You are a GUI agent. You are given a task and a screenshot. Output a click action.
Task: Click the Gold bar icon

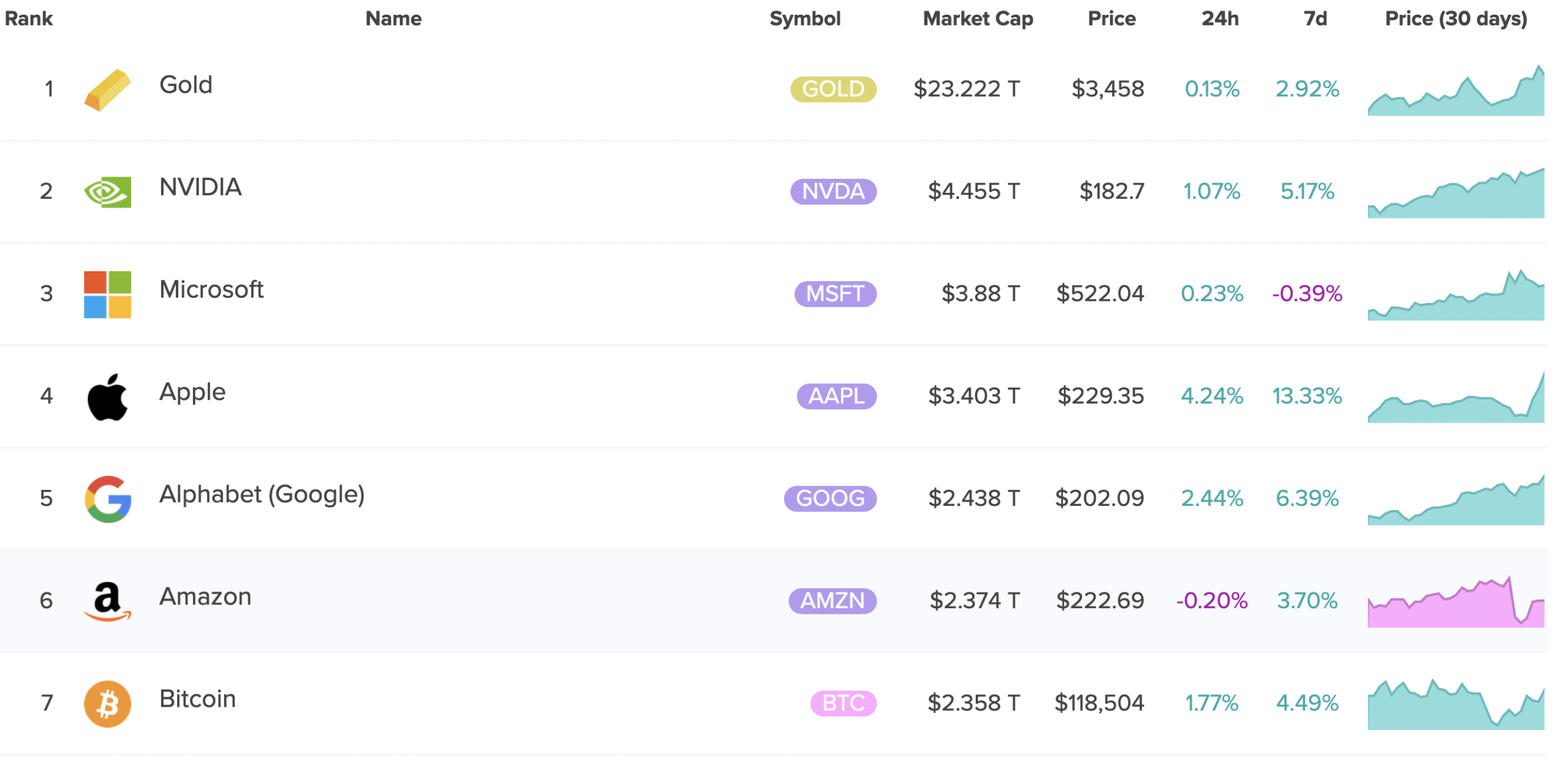(107, 90)
